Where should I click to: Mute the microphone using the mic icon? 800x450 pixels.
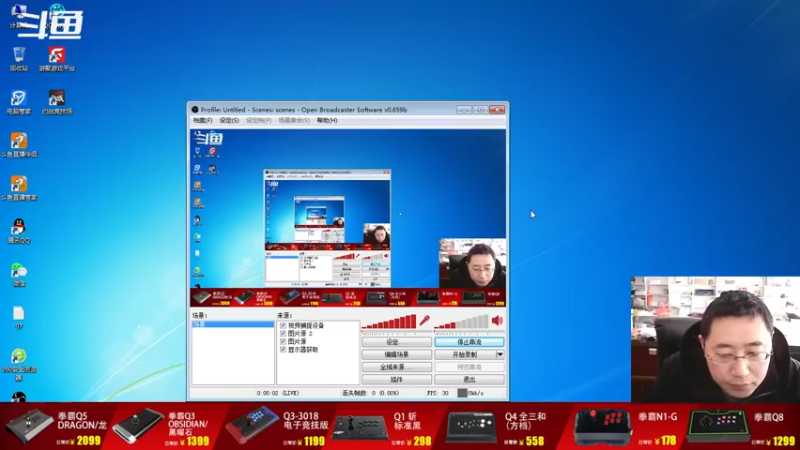pos(424,321)
